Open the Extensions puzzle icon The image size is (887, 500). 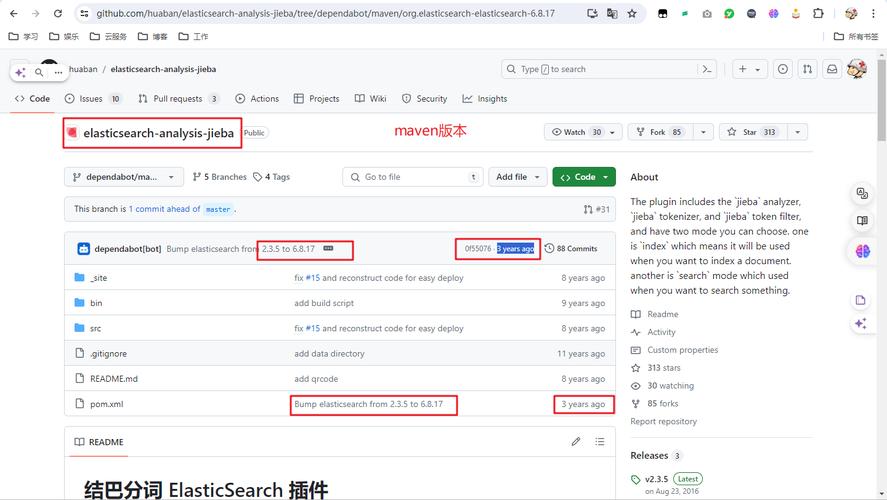(x=818, y=13)
